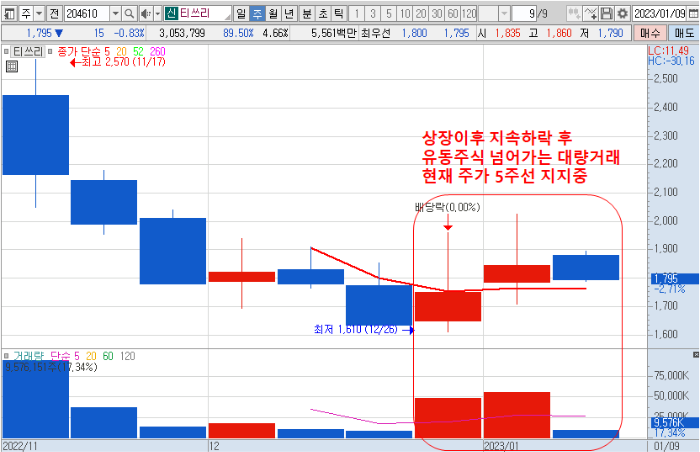Focus the stock code field 204610

(87, 14)
